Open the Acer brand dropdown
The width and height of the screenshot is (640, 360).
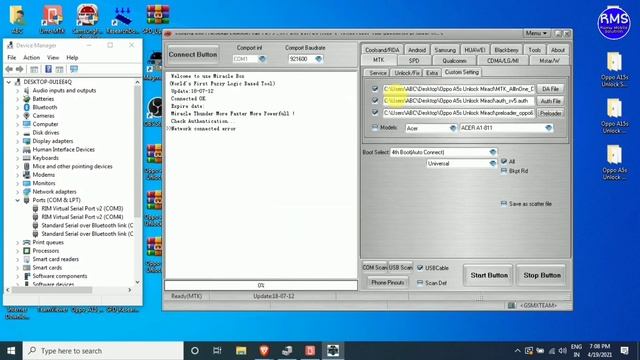(453, 128)
